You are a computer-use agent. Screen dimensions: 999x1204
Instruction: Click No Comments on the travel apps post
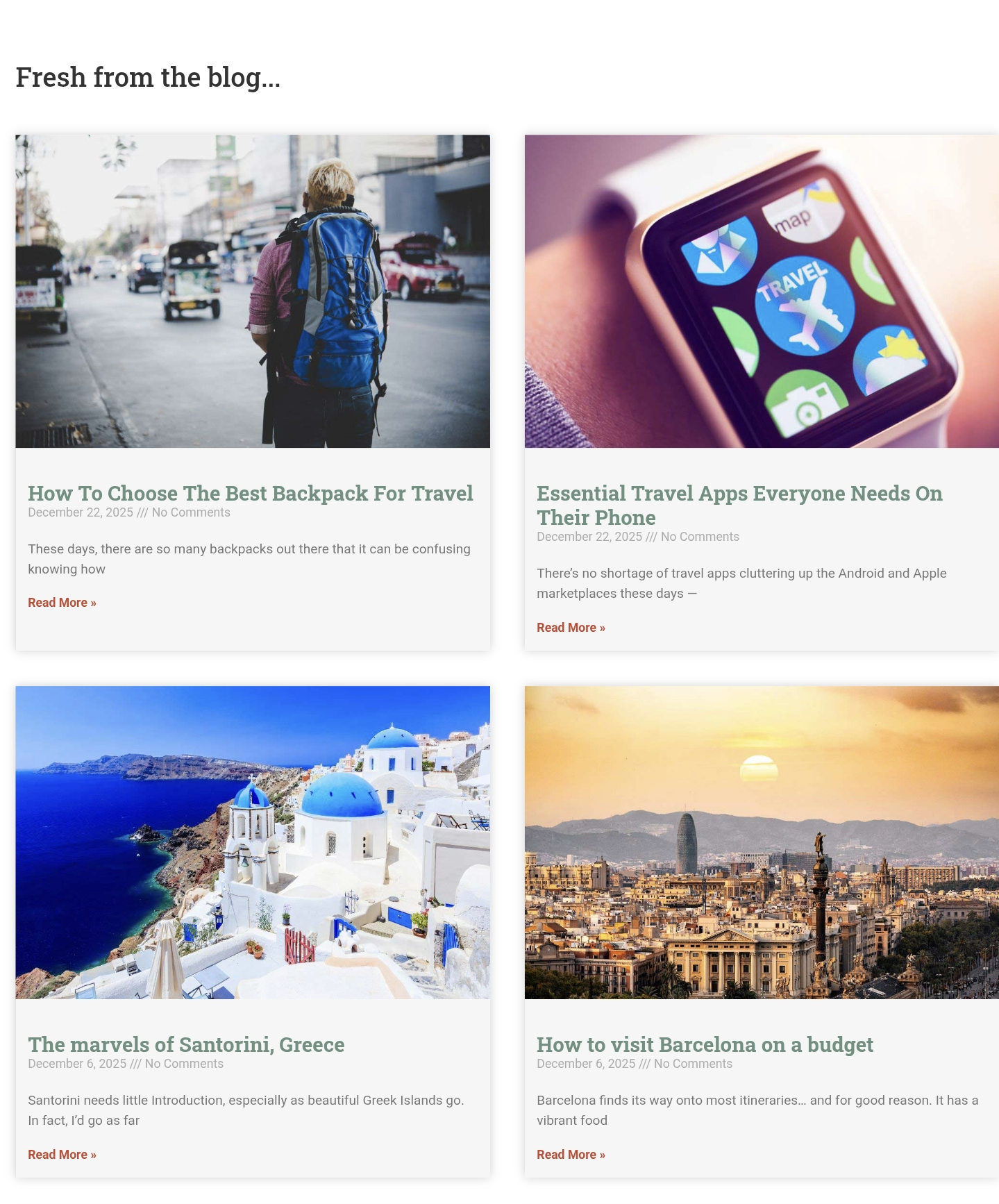[700, 537]
